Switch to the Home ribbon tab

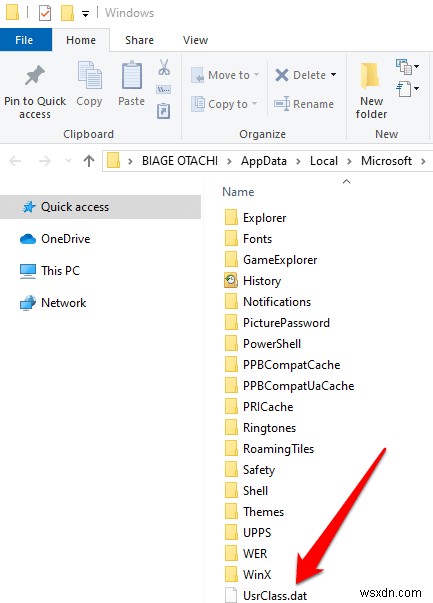tap(81, 40)
